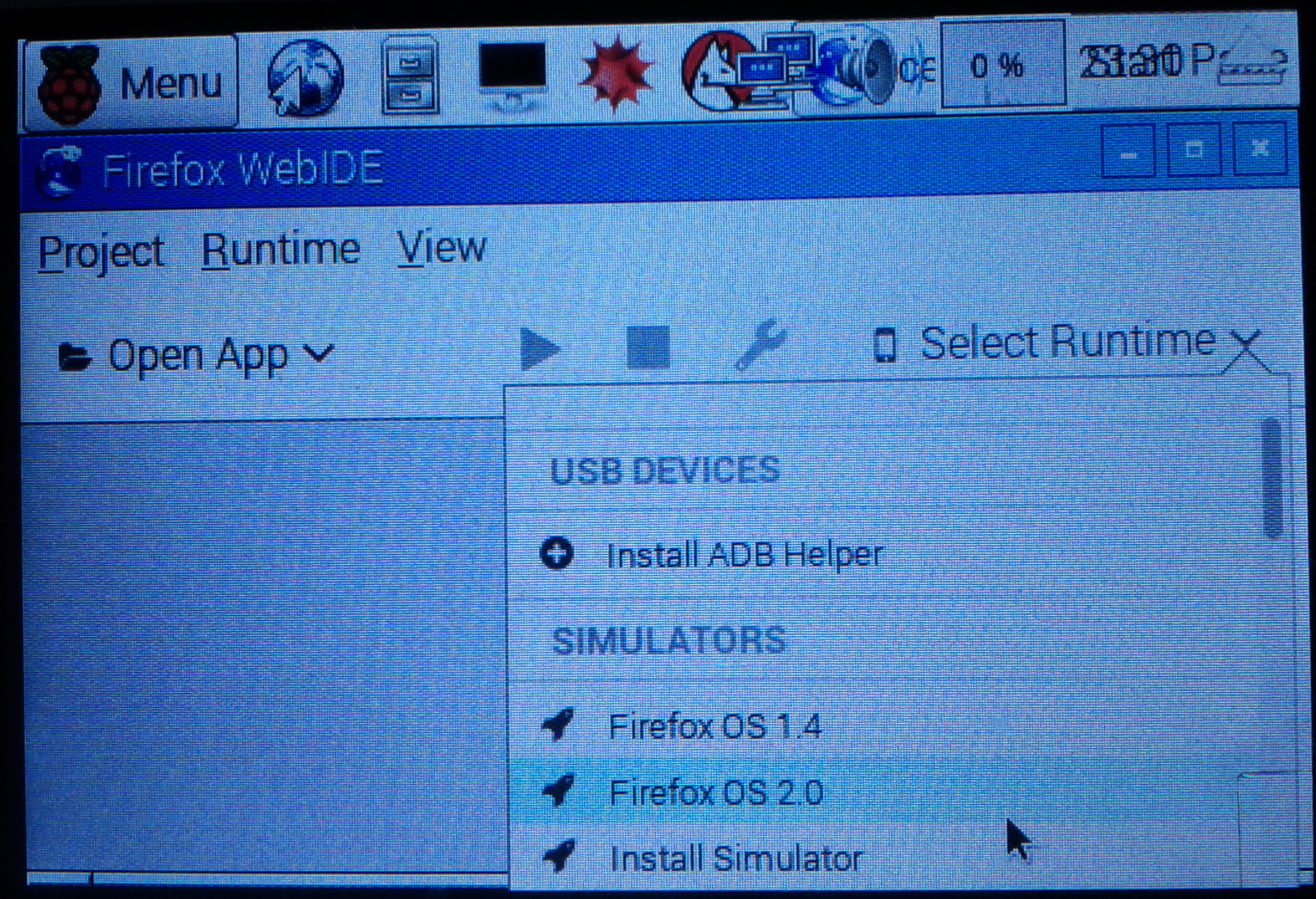Screen dimensions: 1316x899
Task: Maximize the Firefox WebIDE window
Action: click(x=1194, y=150)
